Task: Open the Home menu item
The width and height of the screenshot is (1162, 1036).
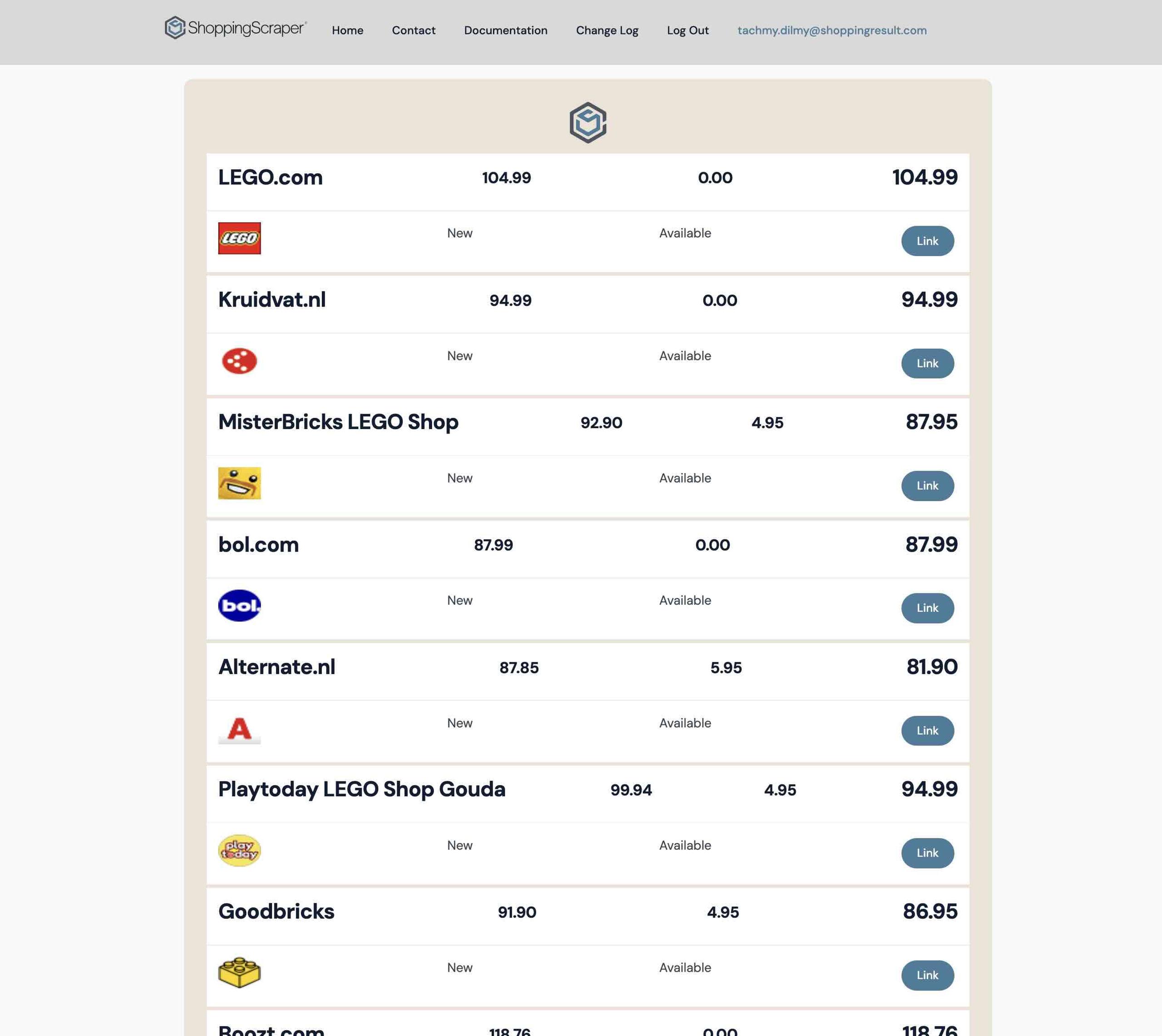Action: [x=348, y=30]
